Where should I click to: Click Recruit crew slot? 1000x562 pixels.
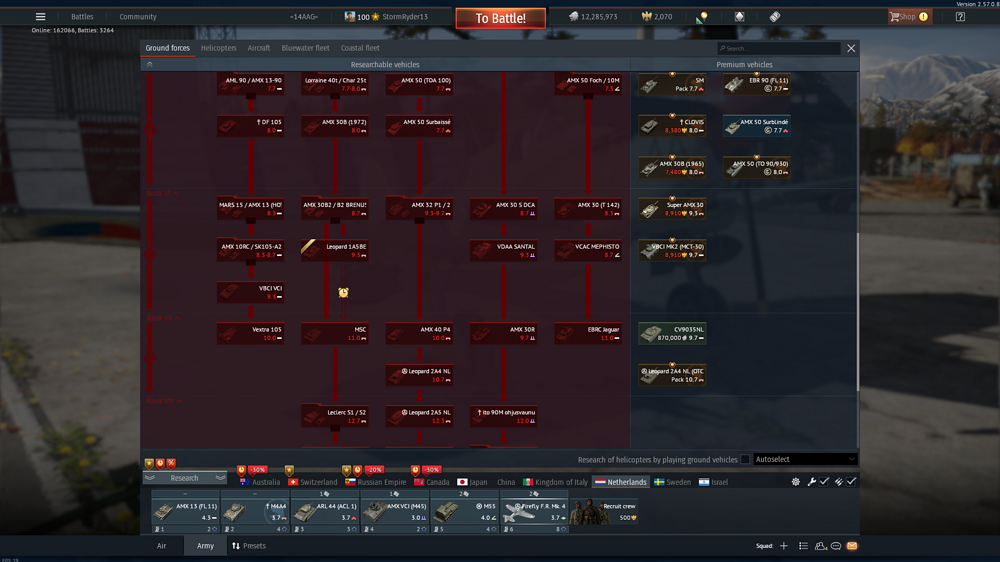pos(604,512)
